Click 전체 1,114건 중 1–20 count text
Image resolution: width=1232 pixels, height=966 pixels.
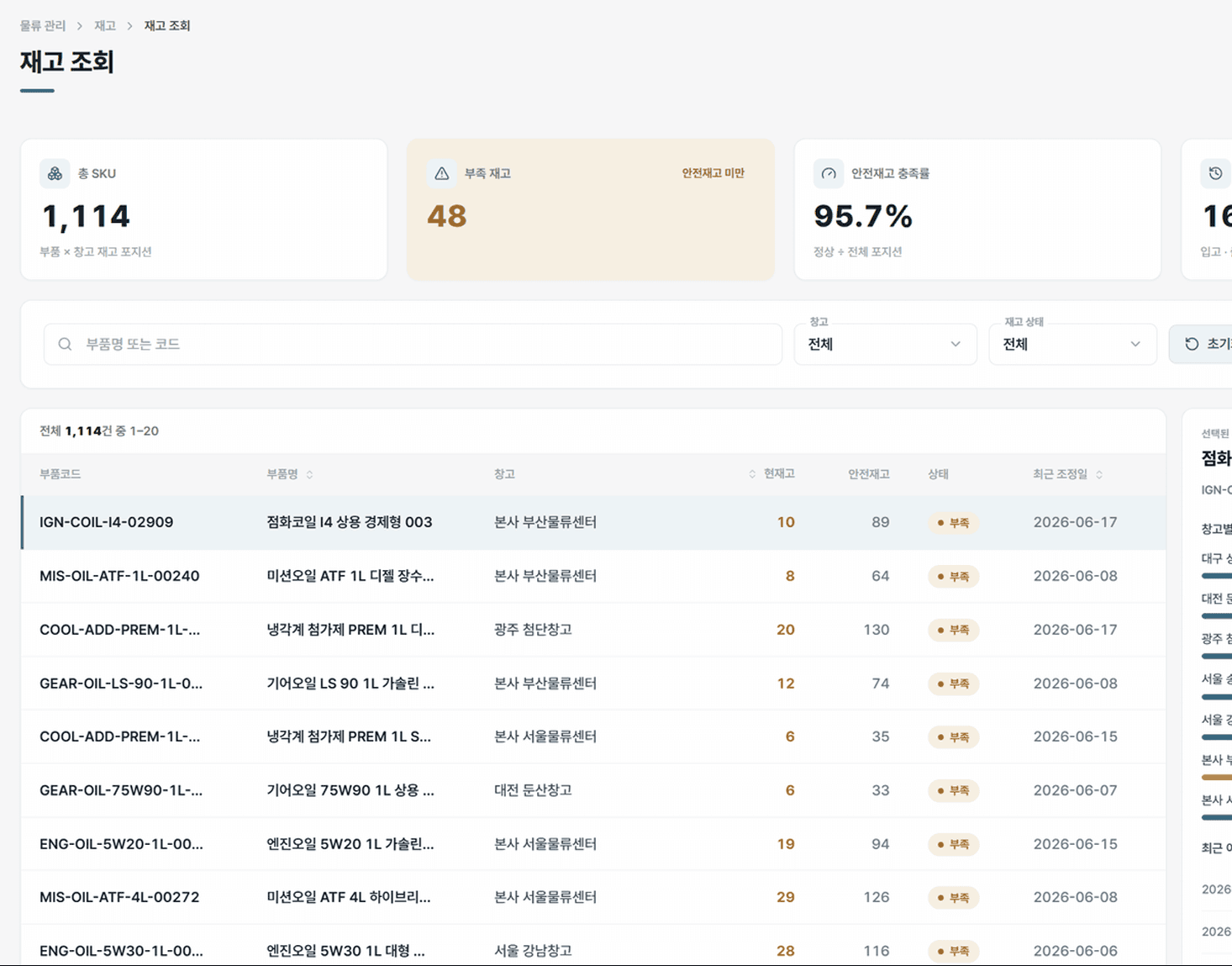[99, 431]
